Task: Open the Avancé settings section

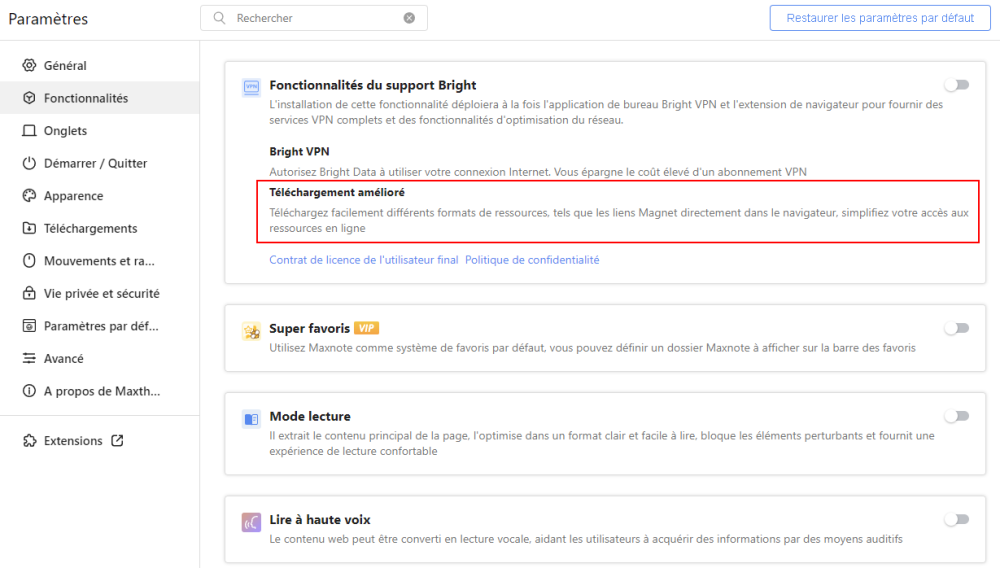Action: tap(64, 359)
